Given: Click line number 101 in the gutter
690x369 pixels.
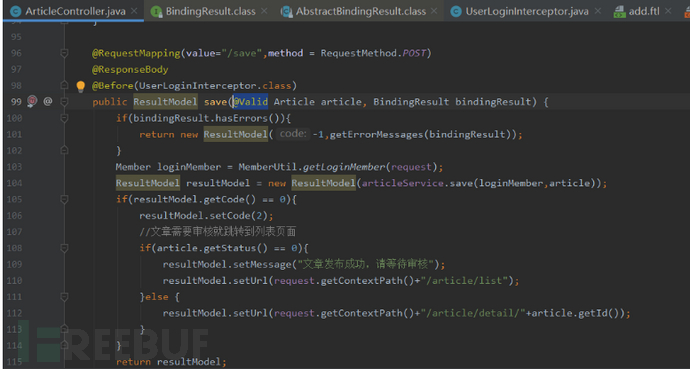Looking at the screenshot, I should click(15, 134).
